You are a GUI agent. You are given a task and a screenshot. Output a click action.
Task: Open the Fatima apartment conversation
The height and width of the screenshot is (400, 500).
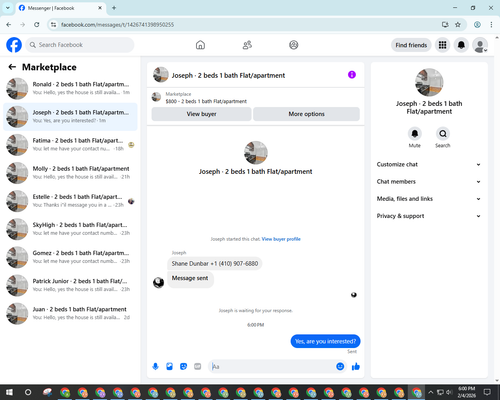tap(70, 145)
